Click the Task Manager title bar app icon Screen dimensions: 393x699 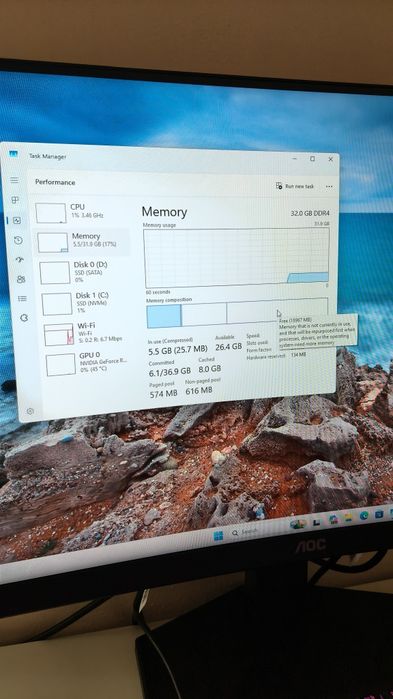tap(14, 154)
